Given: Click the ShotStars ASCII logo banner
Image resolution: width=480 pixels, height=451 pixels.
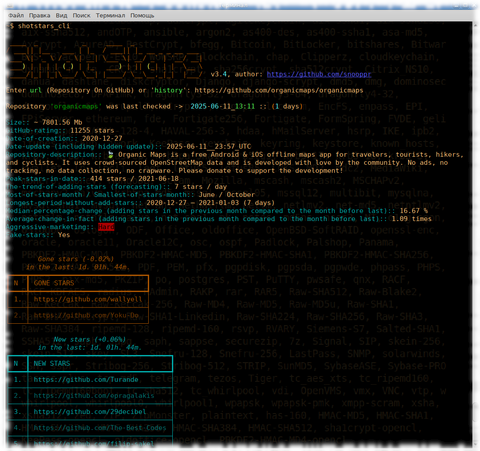Looking at the screenshot, I should pos(106,62).
